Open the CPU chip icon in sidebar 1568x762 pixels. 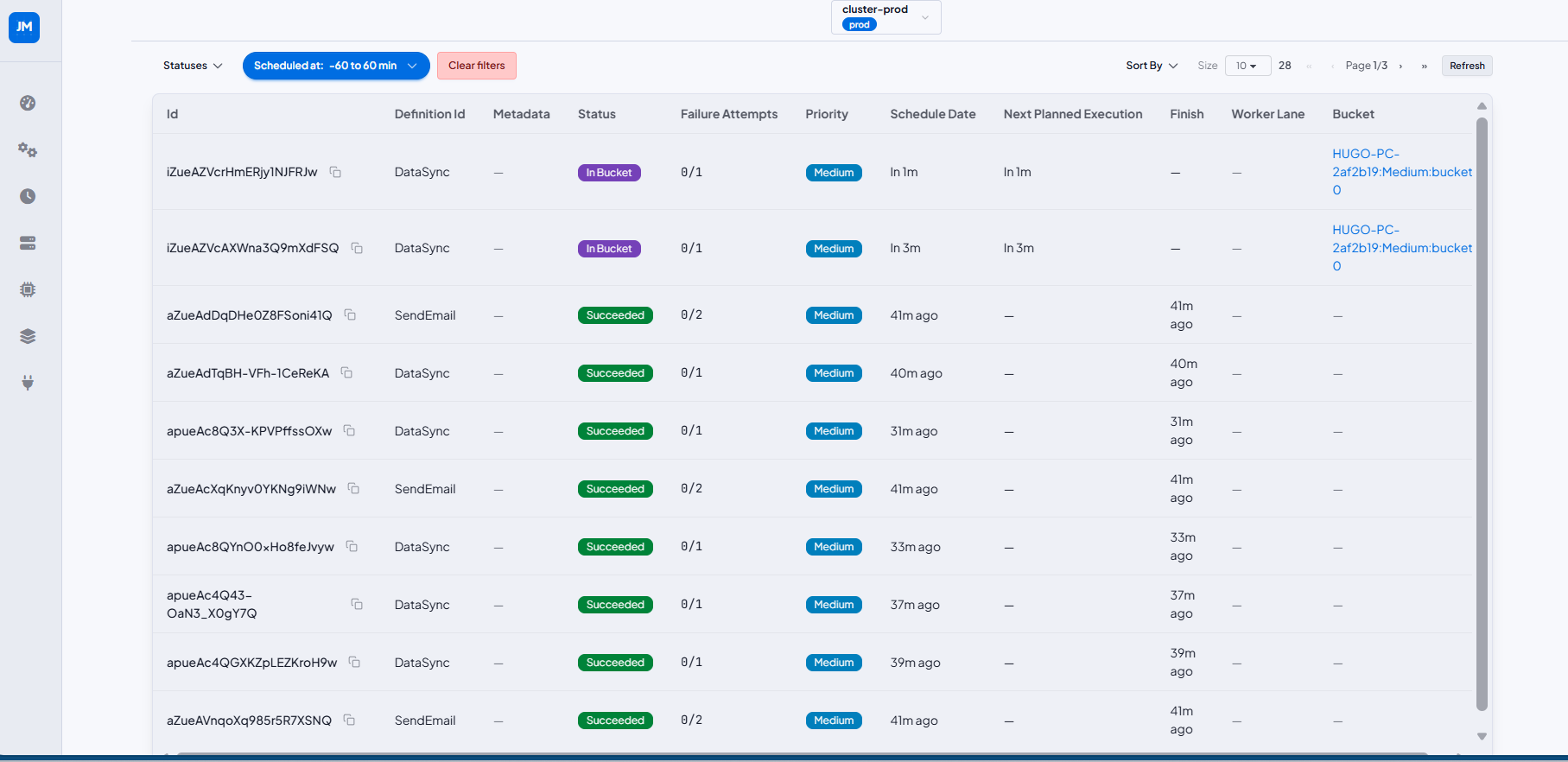click(28, 289)
